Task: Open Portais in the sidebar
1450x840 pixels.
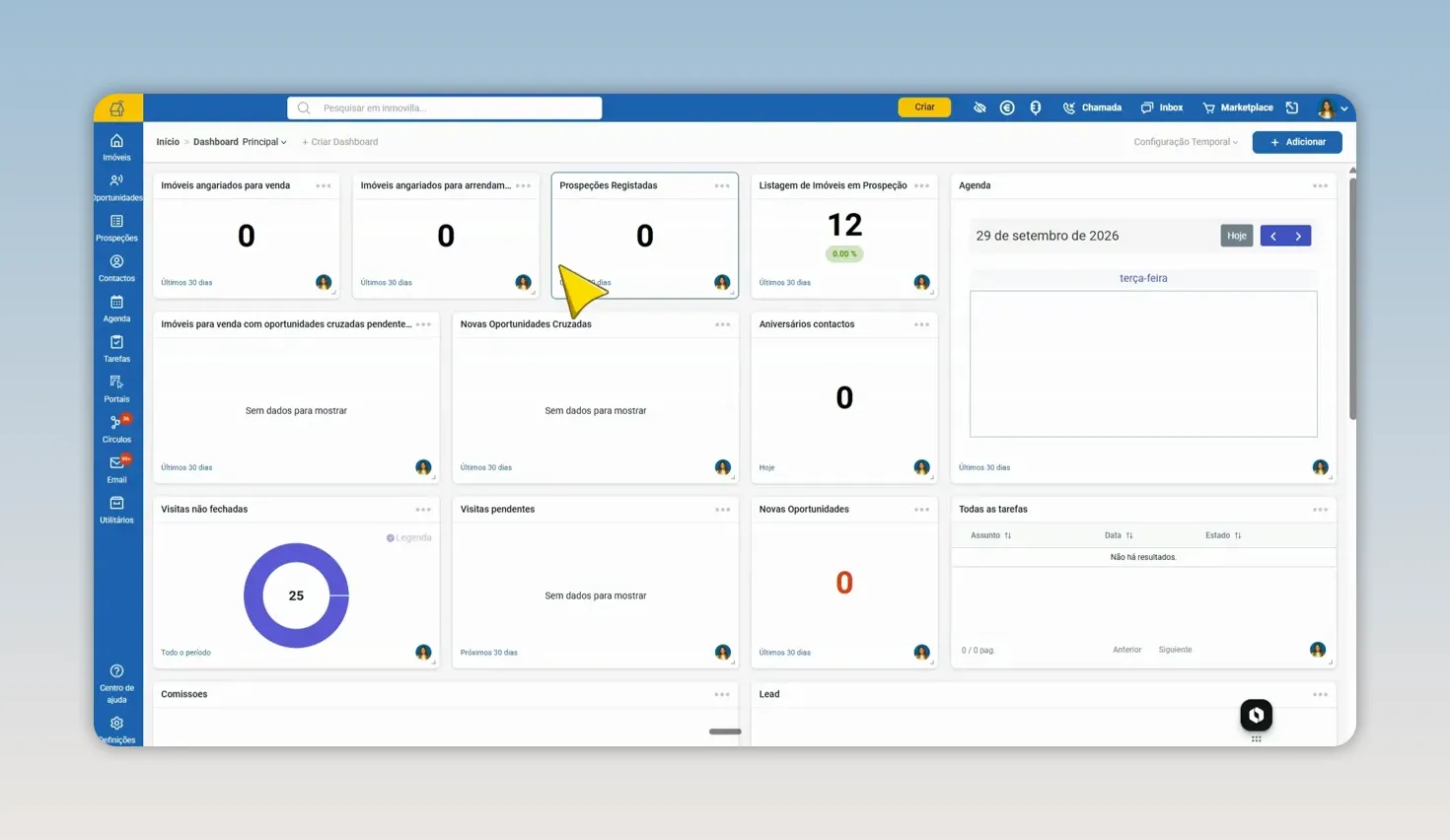Action: tap(116, 389)
